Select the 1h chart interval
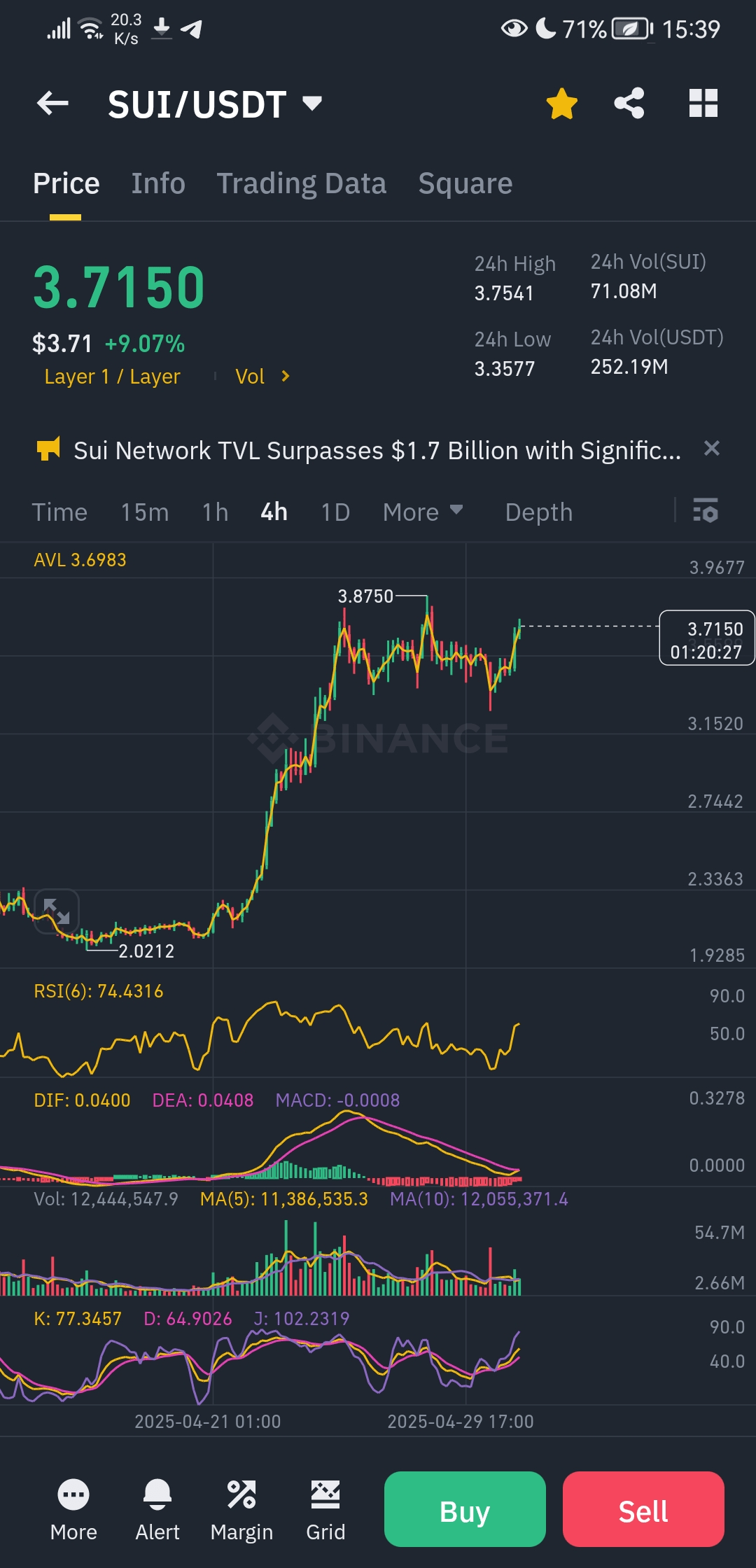 tap(215, 512)
